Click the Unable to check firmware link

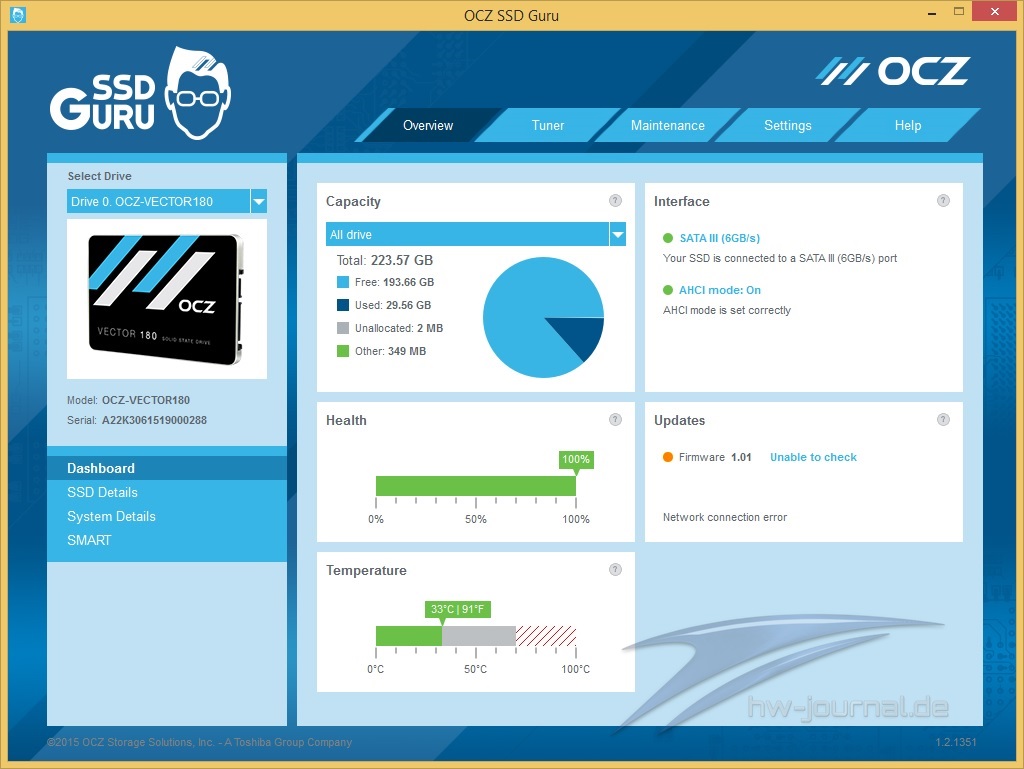[x=813, y=457]
